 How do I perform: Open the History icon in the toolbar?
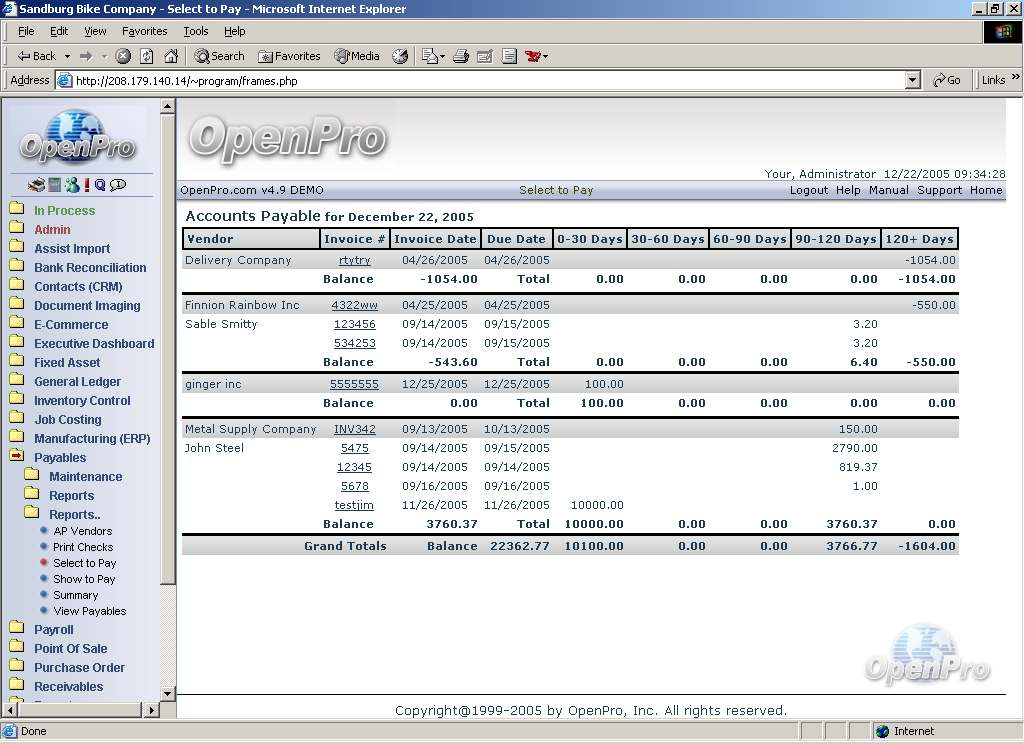[400, 56]
